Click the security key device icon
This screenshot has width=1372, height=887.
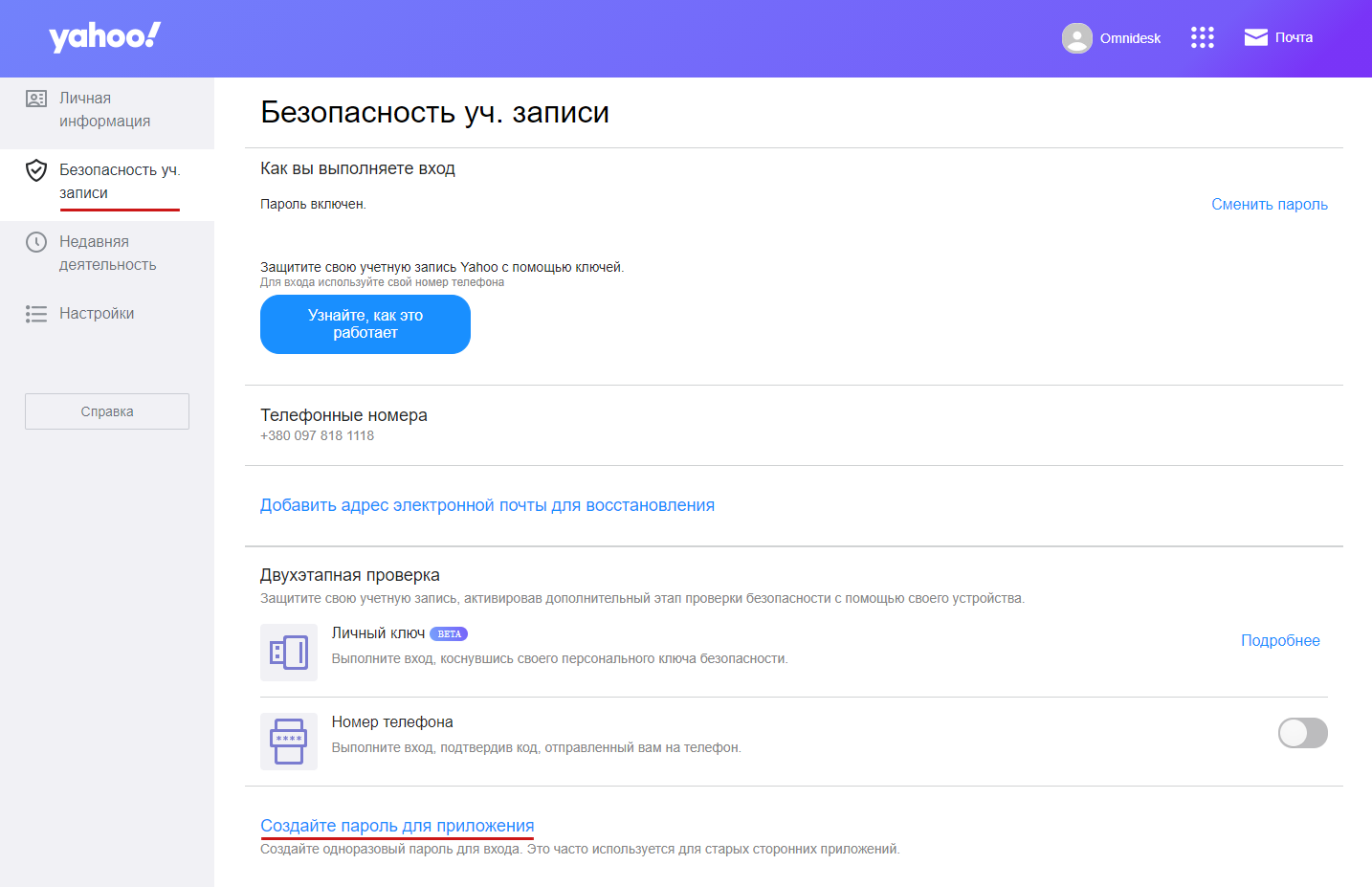coord(289,653)
